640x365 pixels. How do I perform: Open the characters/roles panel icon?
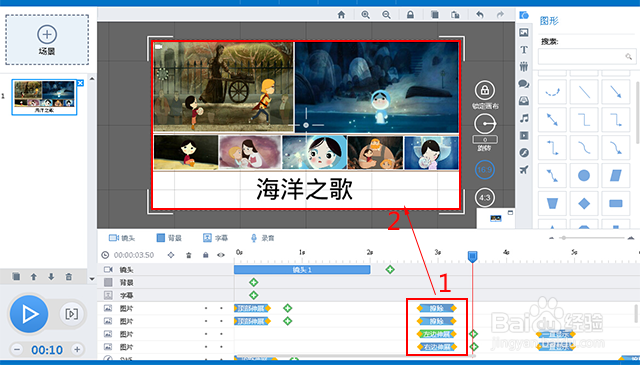[524, 66]
